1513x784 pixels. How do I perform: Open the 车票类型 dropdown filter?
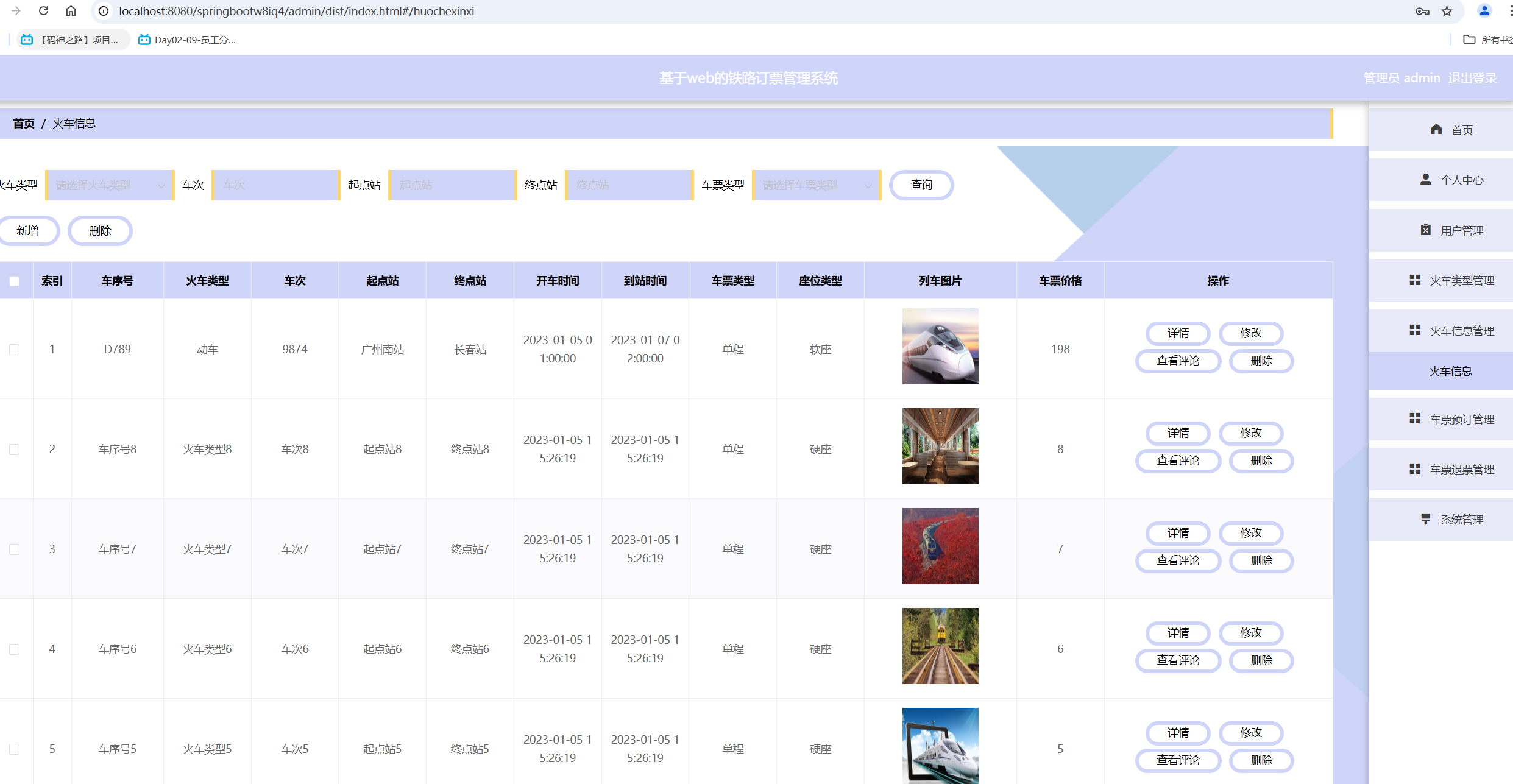pyautogui.click(x=817, y=185)
